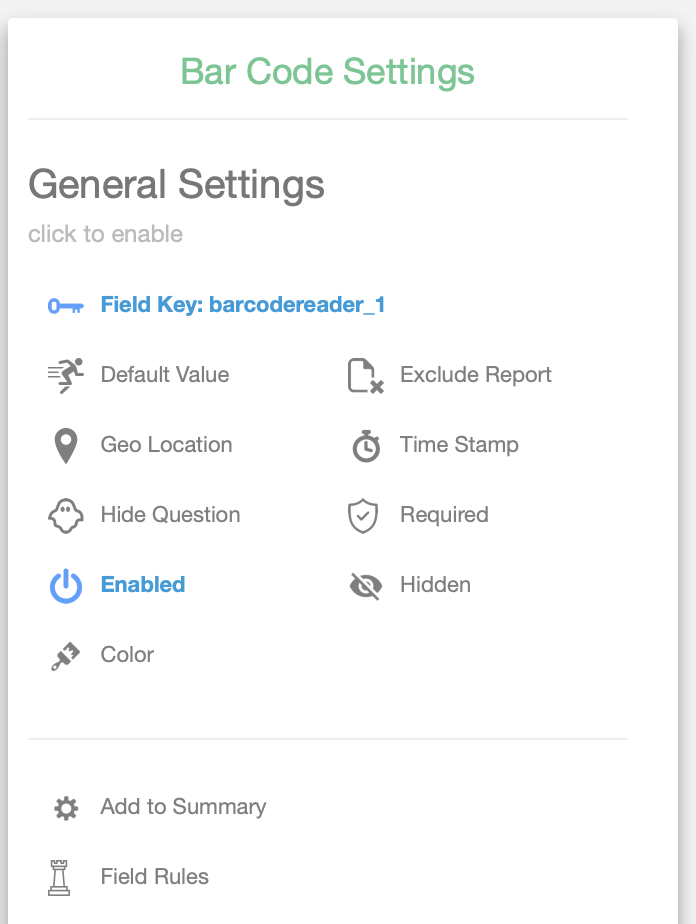Click the Geo Location pin icon
The image size is (696, 924).
(65, 446)
